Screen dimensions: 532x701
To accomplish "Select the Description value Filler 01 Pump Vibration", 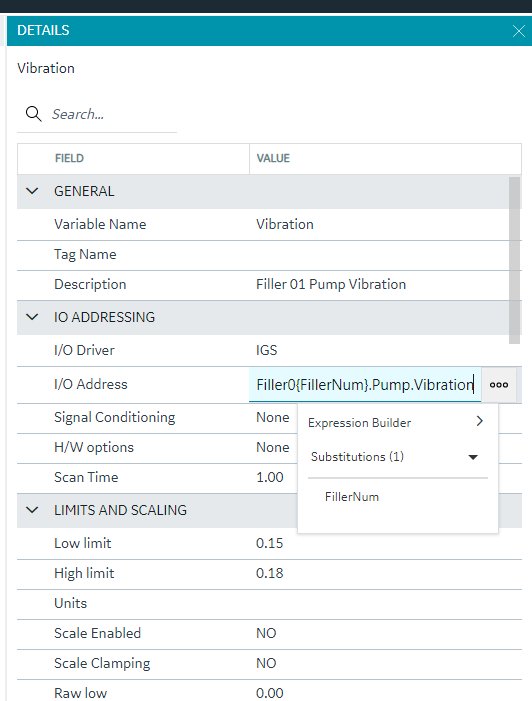I will pos(331,284).
